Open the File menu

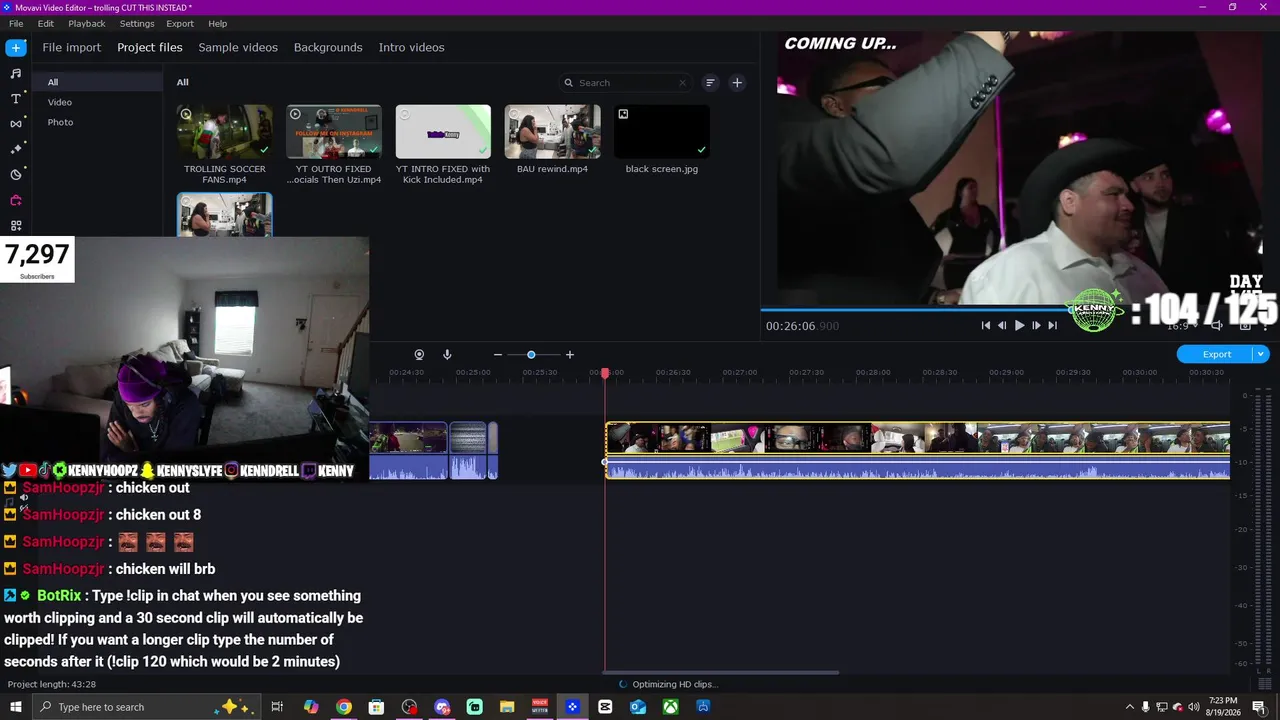16,23
